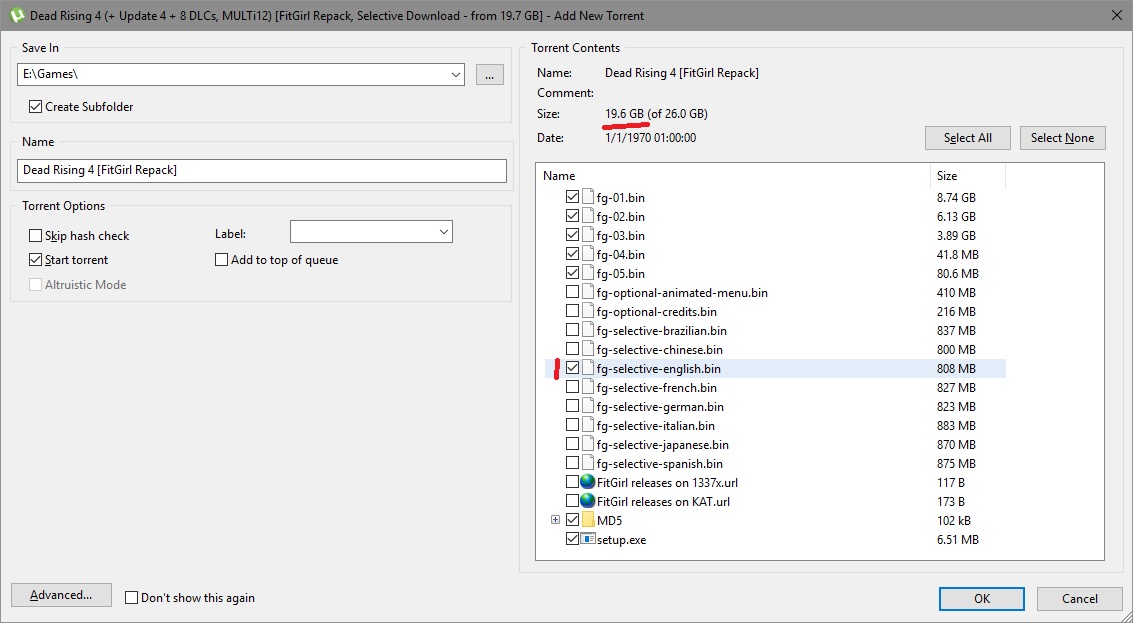Open the Save In path dropdown
Screen dimensions: 1133x623
456,74
